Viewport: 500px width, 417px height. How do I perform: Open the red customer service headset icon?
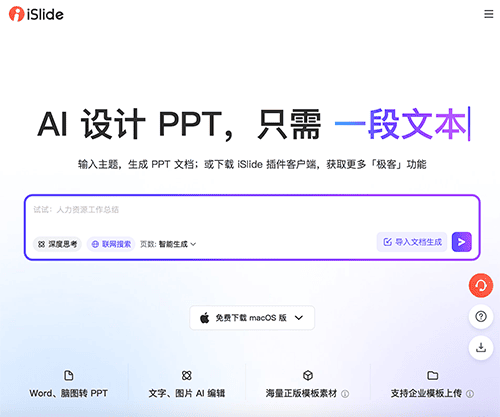481,285
